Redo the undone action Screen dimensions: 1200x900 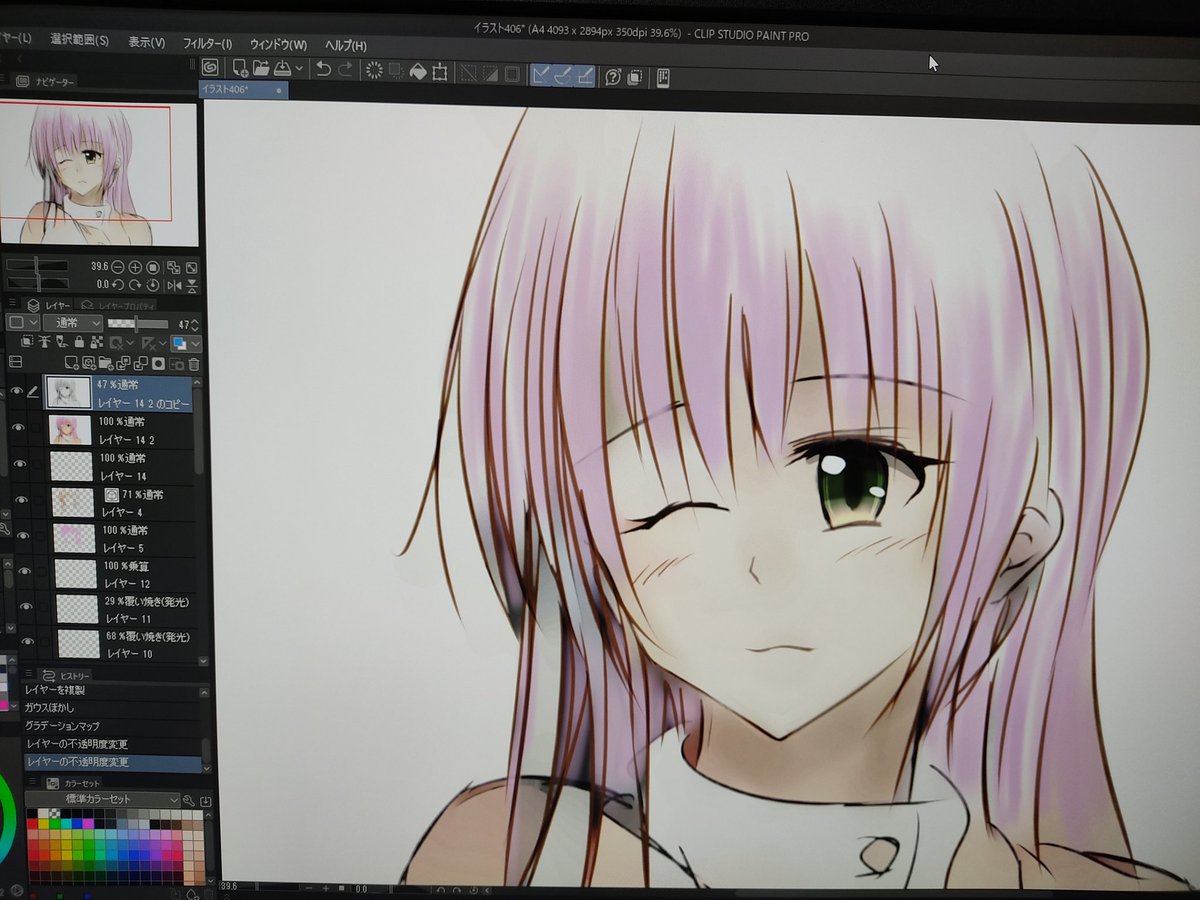pos(345,69)
